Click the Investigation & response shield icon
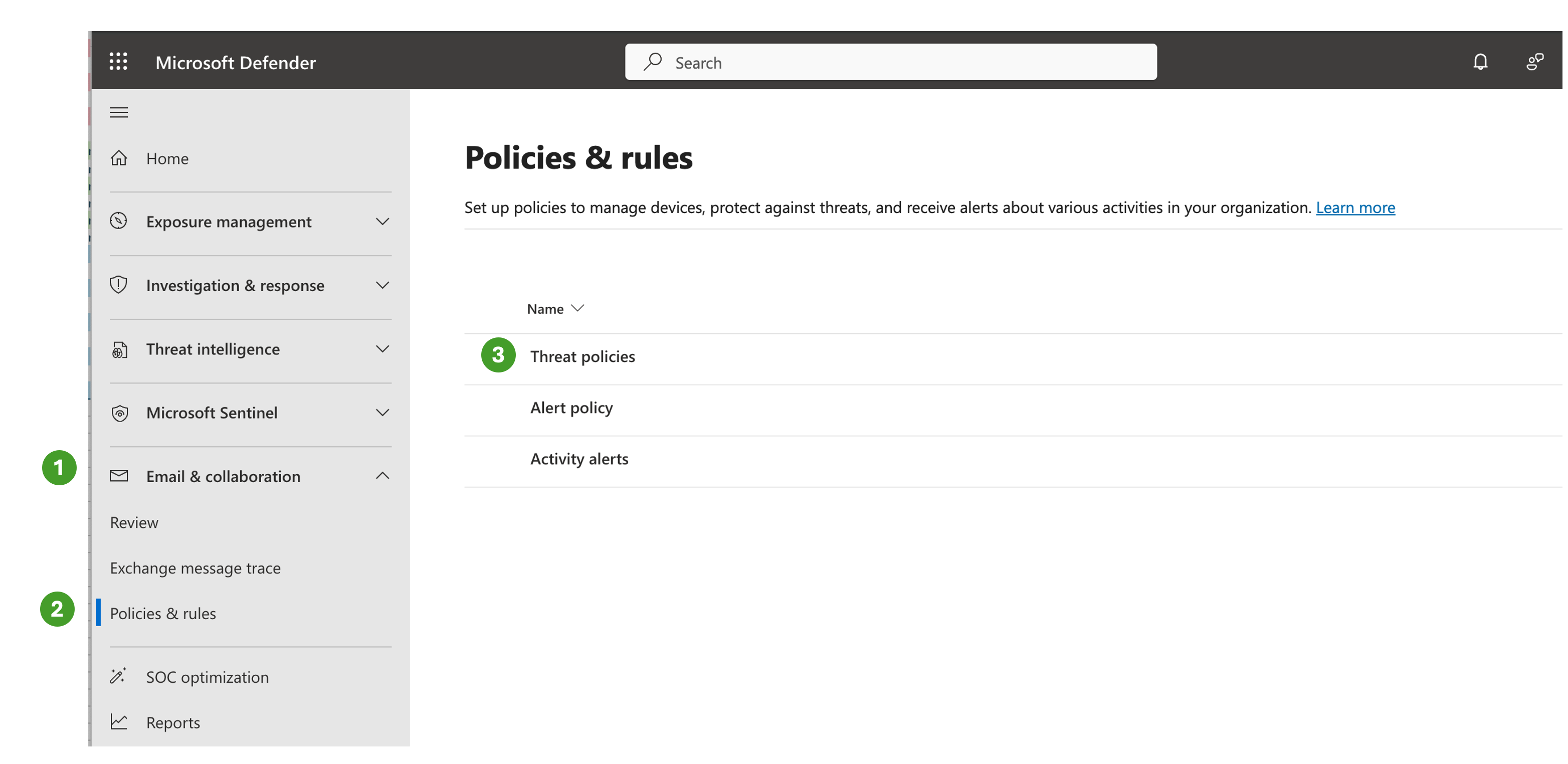 pos(119,285)
